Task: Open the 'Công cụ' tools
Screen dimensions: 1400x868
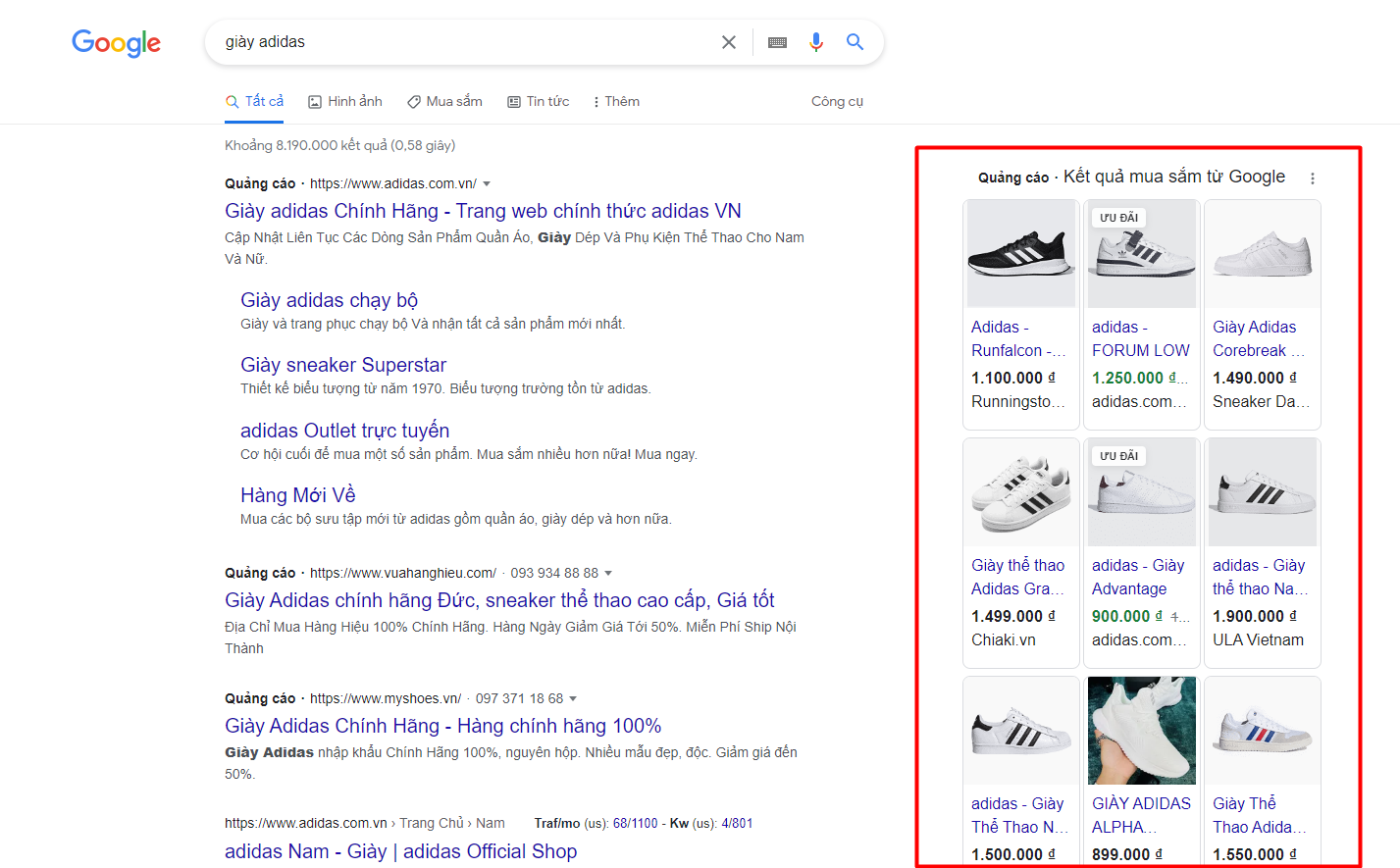Action: point(837,101)
